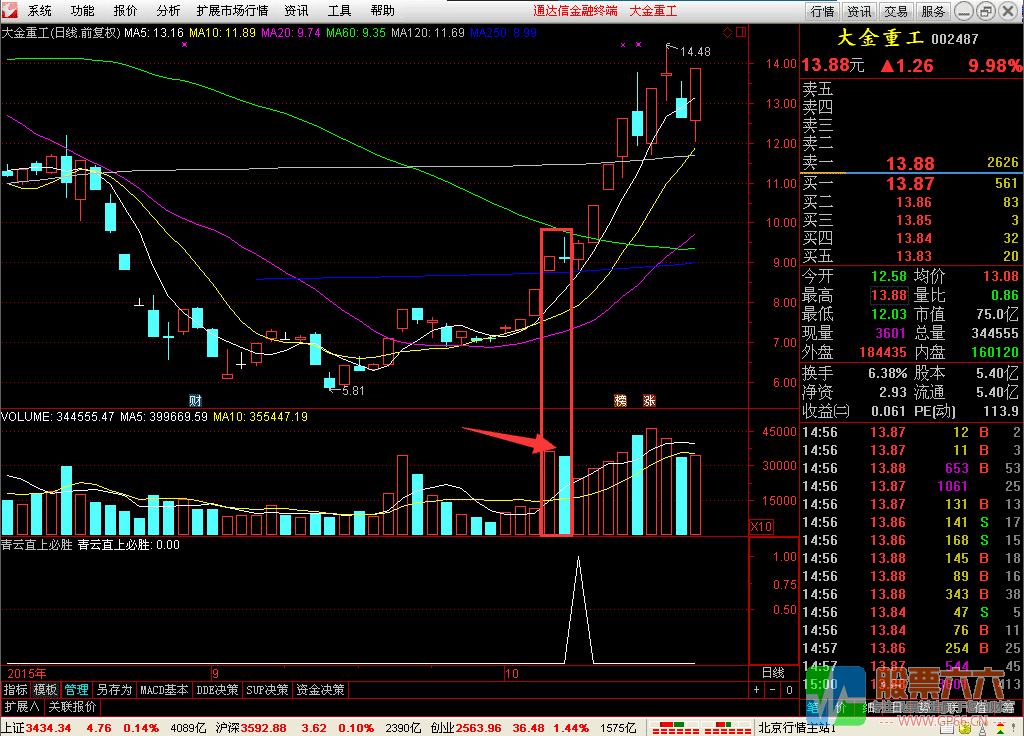Click the X10 volume scale label
The width and height of the screenshot is (1024, 736).
click(761, 526)
